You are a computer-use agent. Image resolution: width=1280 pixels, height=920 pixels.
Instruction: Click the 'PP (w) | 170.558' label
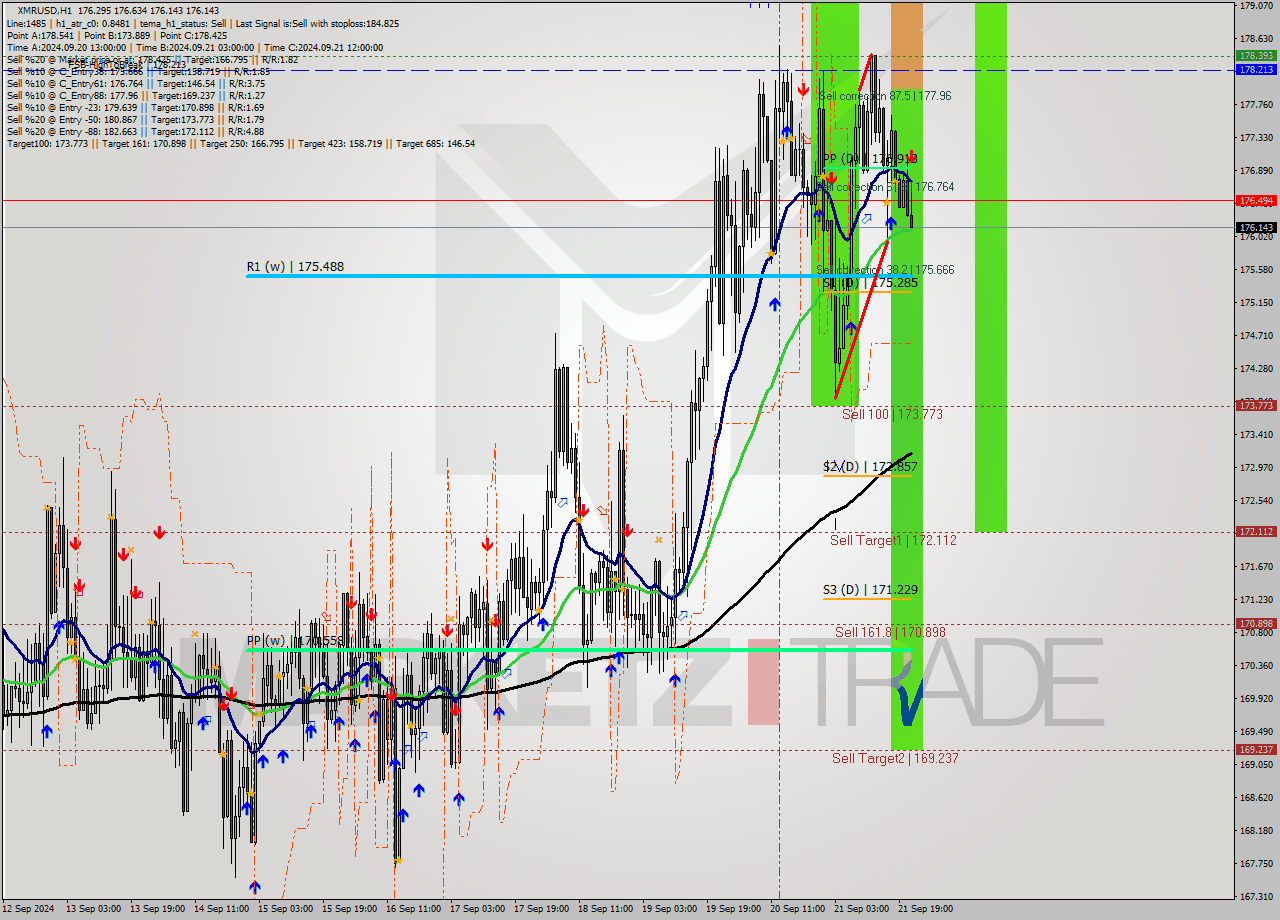pyautogui.click(x=295, y=641)
